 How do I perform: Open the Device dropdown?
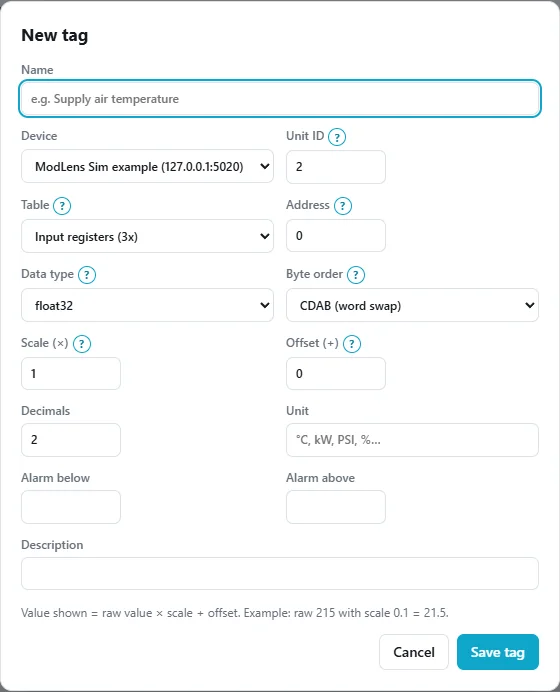147,166
